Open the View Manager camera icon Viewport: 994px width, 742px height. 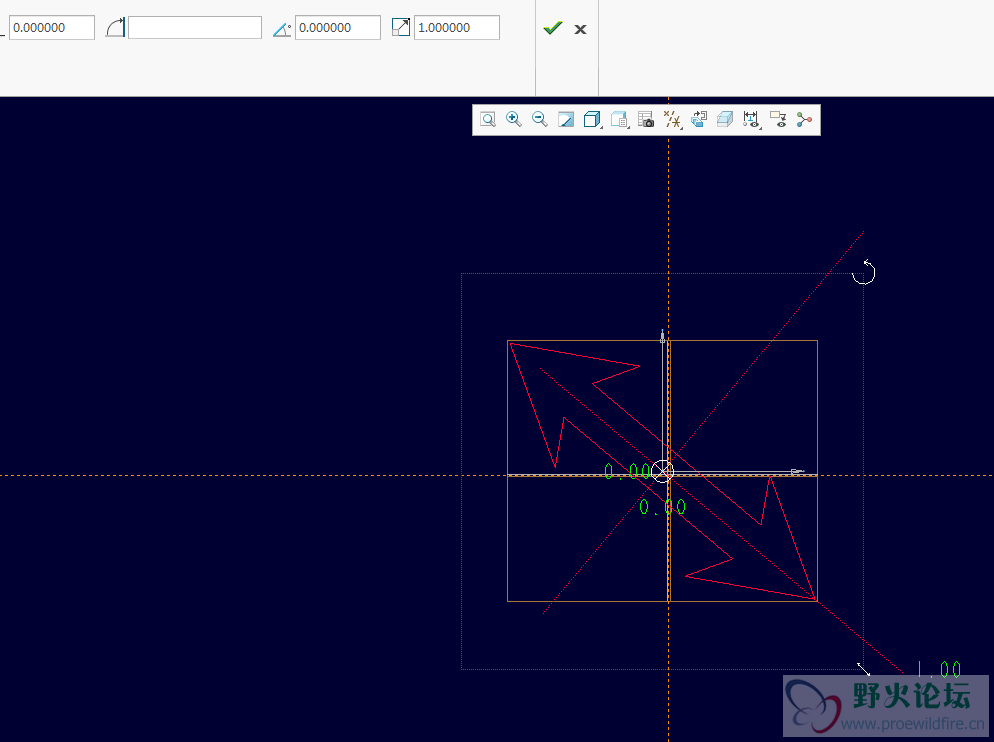646,120
